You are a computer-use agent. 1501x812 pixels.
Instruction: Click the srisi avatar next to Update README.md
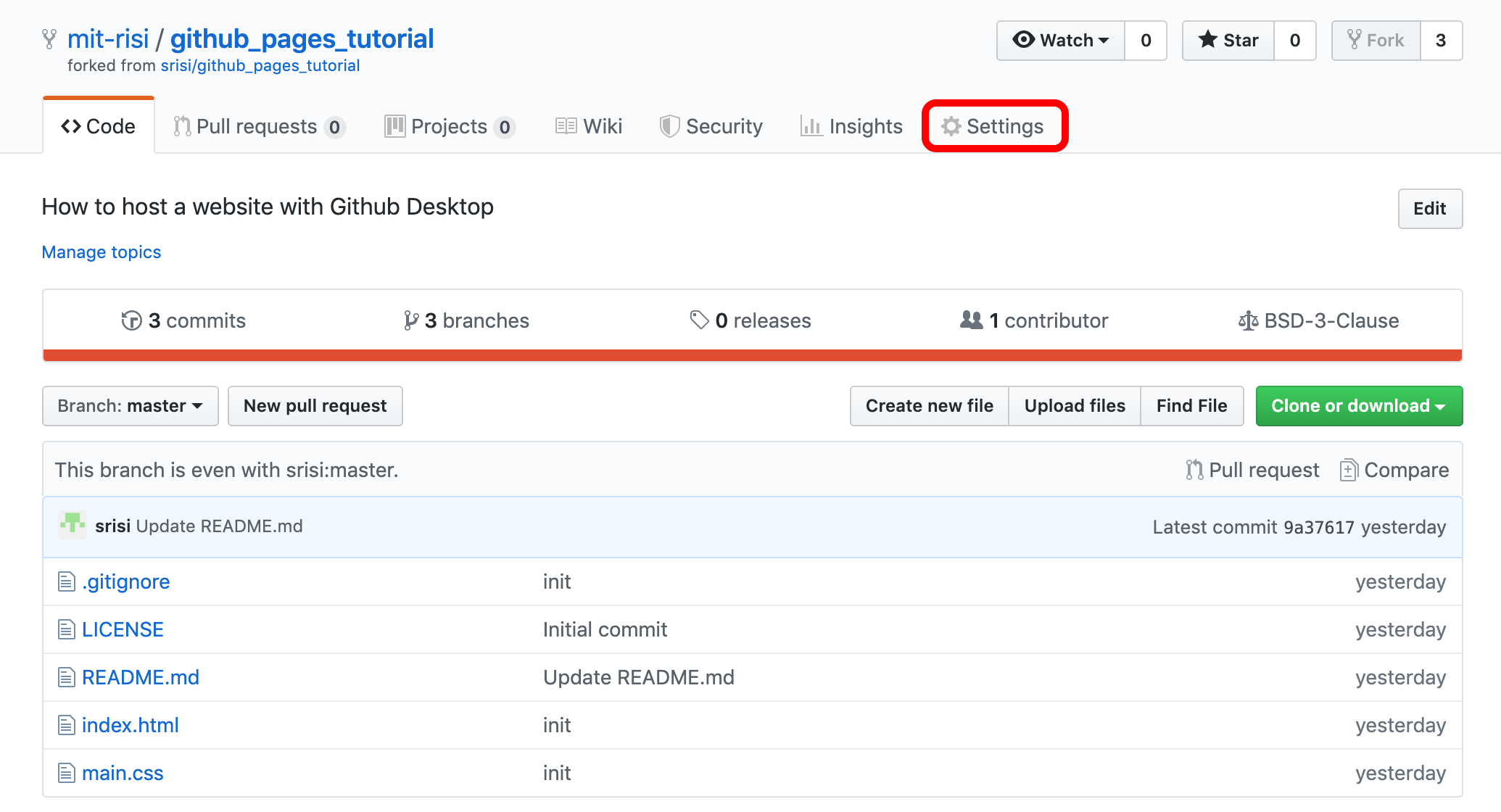[x=72, y=525]
